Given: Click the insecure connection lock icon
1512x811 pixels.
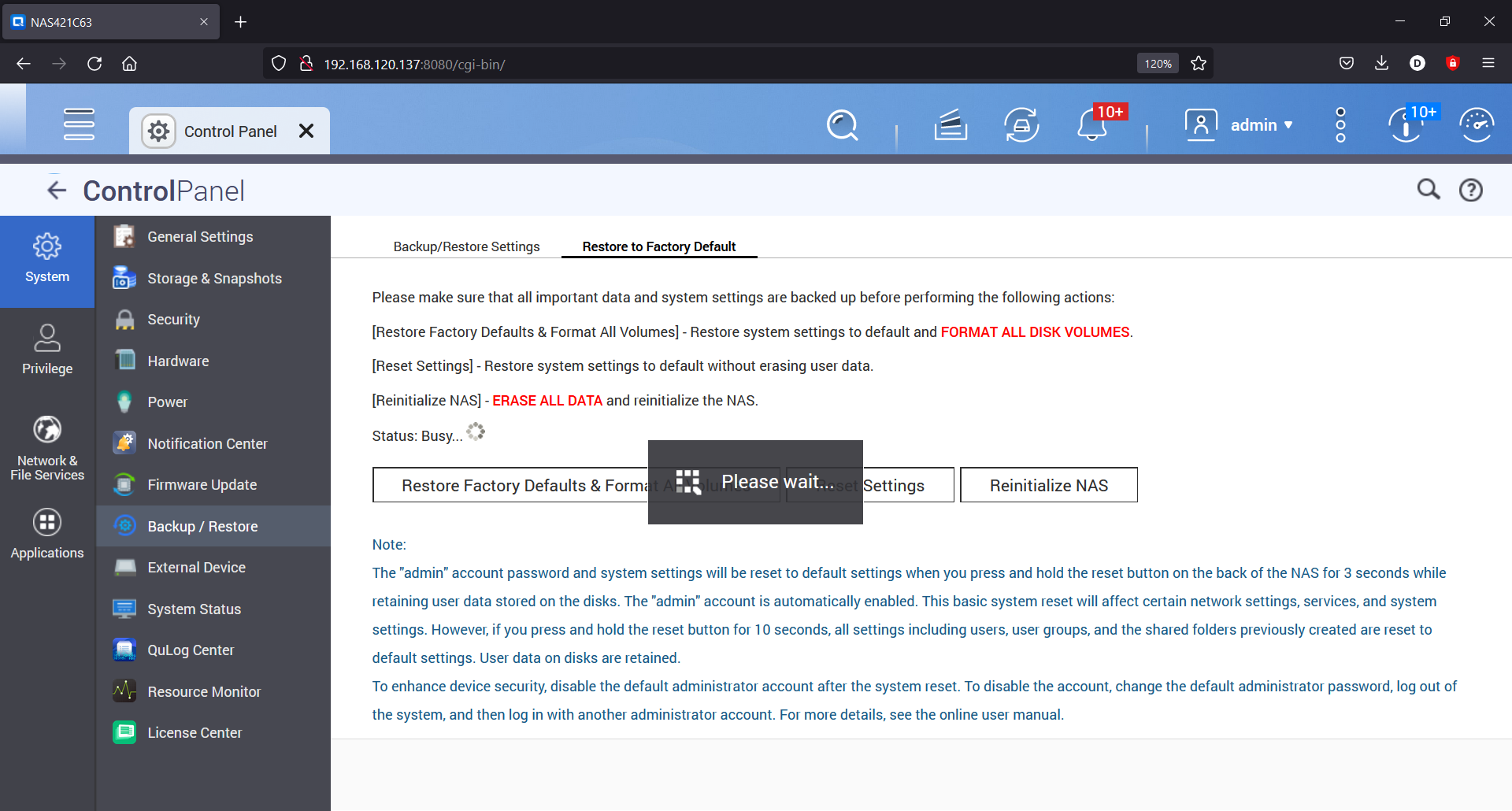Looking at the screenshot, I should pyautogui.click(x=306, y=64).
